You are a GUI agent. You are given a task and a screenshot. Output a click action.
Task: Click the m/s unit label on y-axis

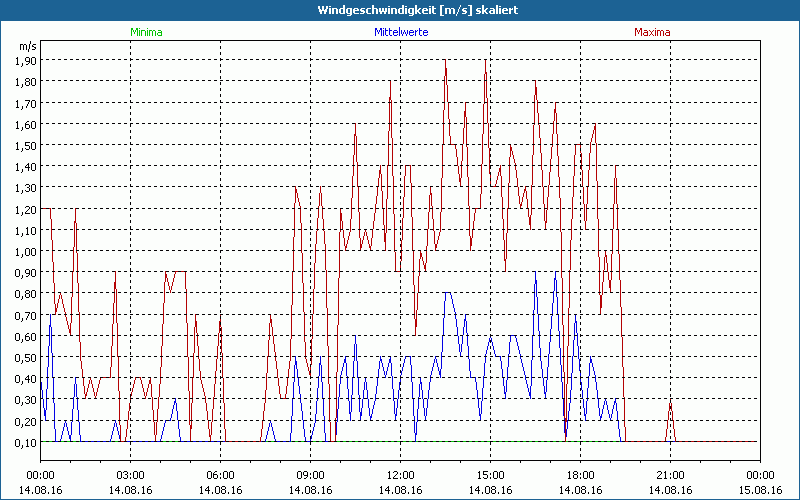[x=26, y=45]
